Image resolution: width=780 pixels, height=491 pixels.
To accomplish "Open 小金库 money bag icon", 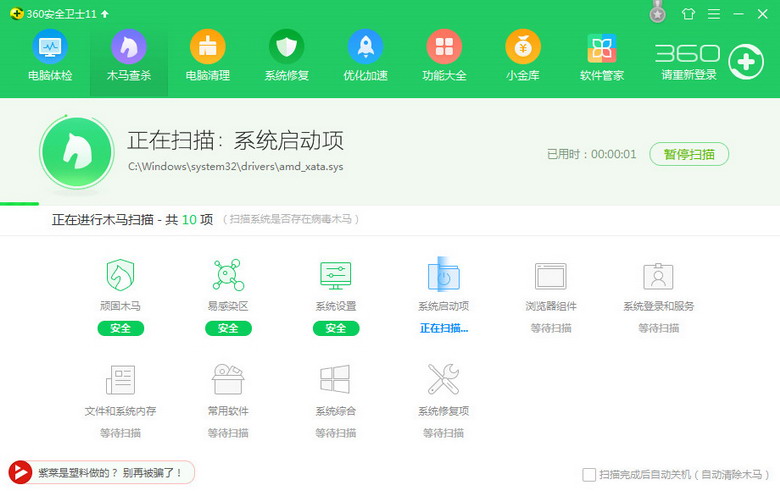I will click(523, 56).
